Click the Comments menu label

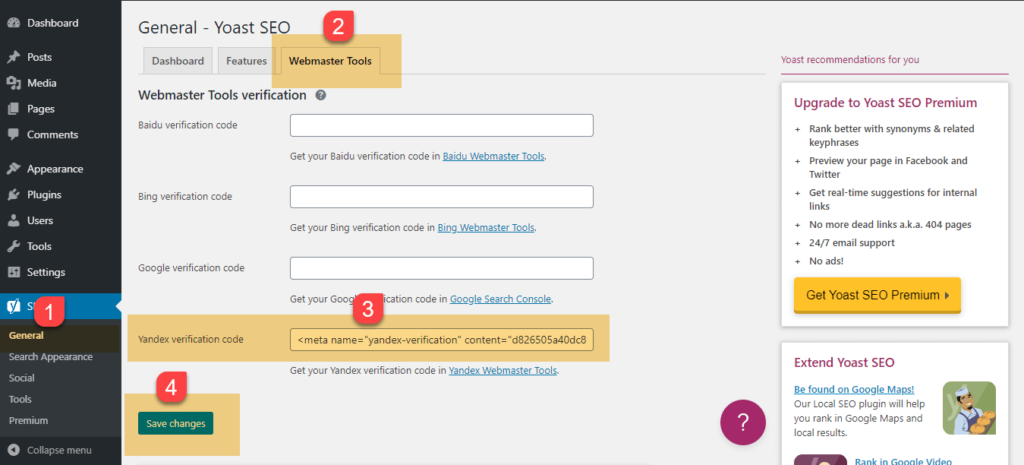tap(52, 135)
